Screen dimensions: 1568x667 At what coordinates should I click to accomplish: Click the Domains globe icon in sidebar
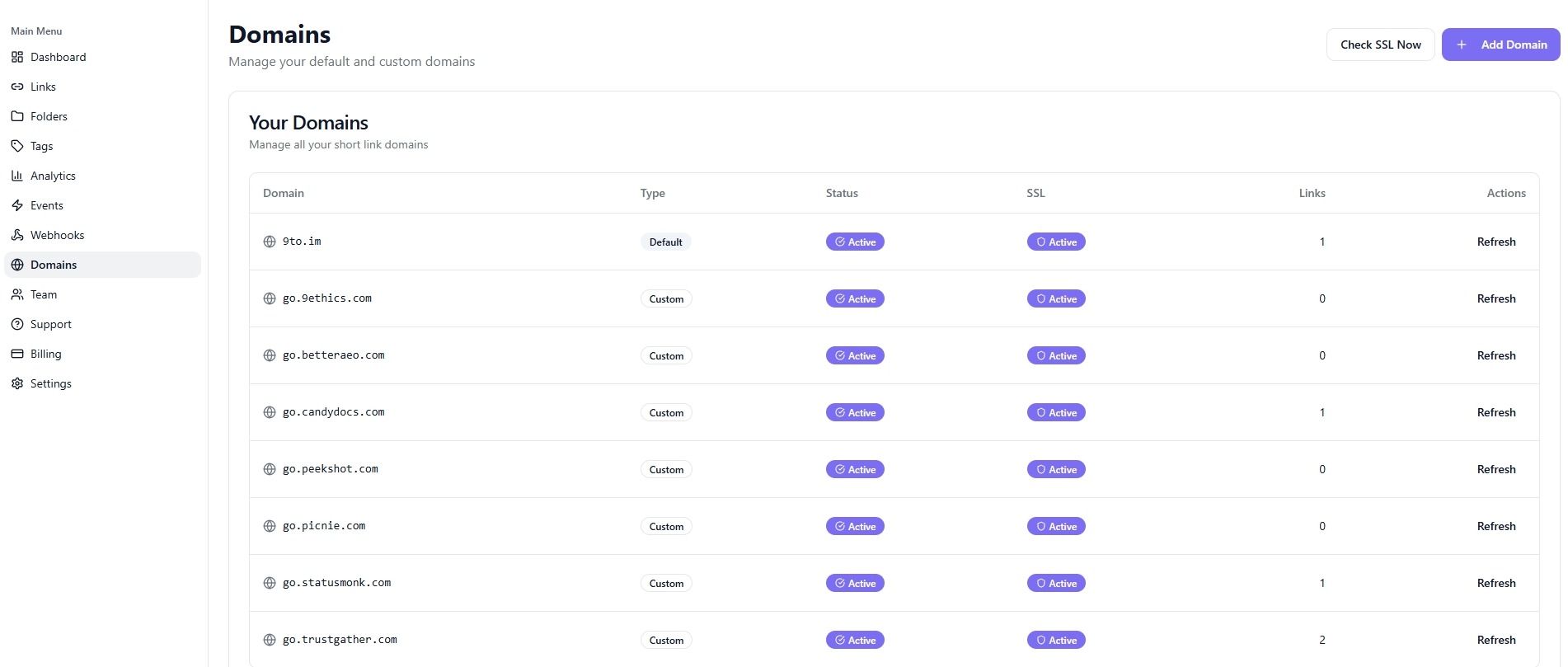pyautogui.click(x=17, y=265)
